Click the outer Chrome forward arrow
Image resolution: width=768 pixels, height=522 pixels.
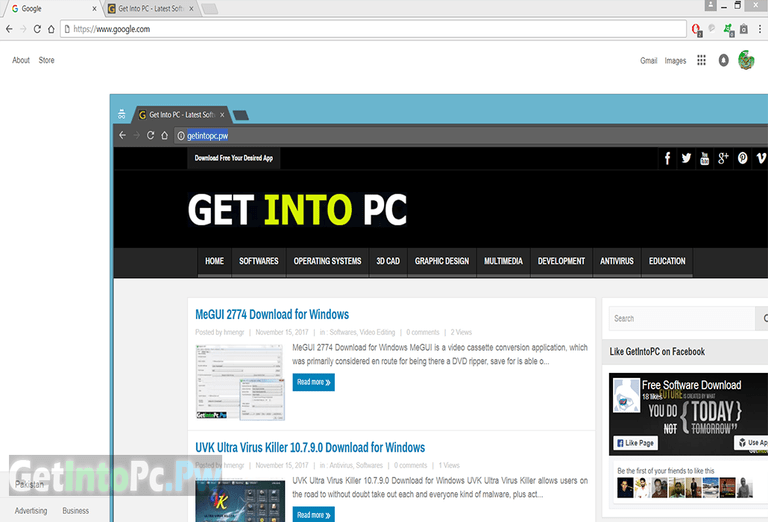(x=23, y=29)
